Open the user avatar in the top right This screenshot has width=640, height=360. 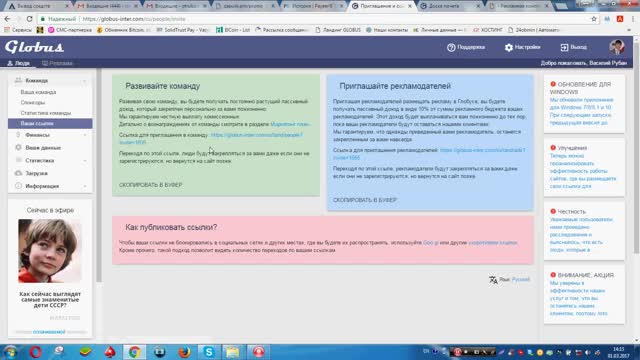pyautogui.click(x=617, y=47)
